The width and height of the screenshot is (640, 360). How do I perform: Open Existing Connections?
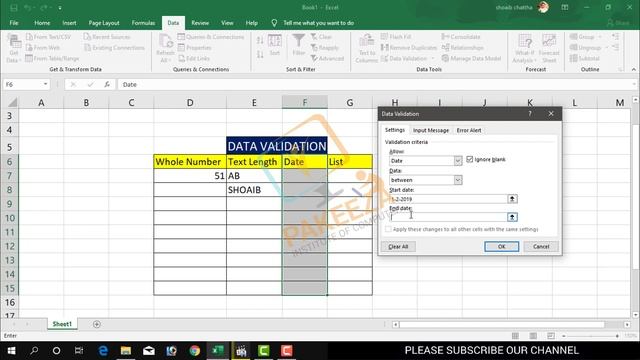(114, 48)
